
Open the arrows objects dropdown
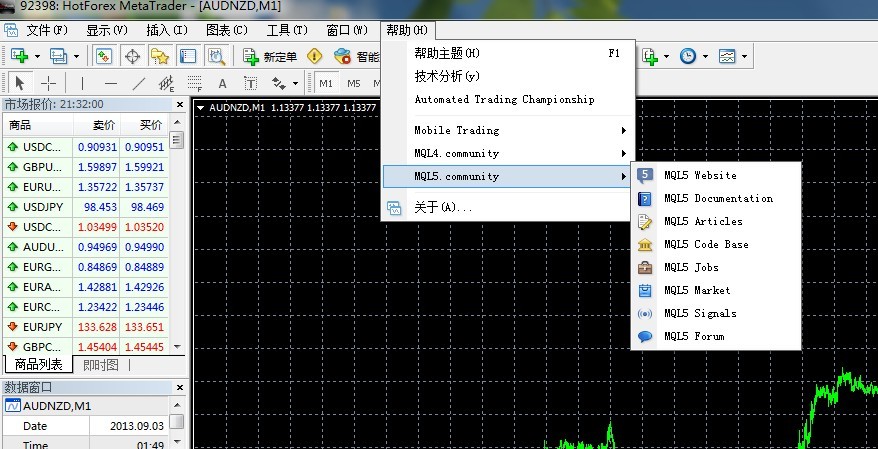coord(295,85)
